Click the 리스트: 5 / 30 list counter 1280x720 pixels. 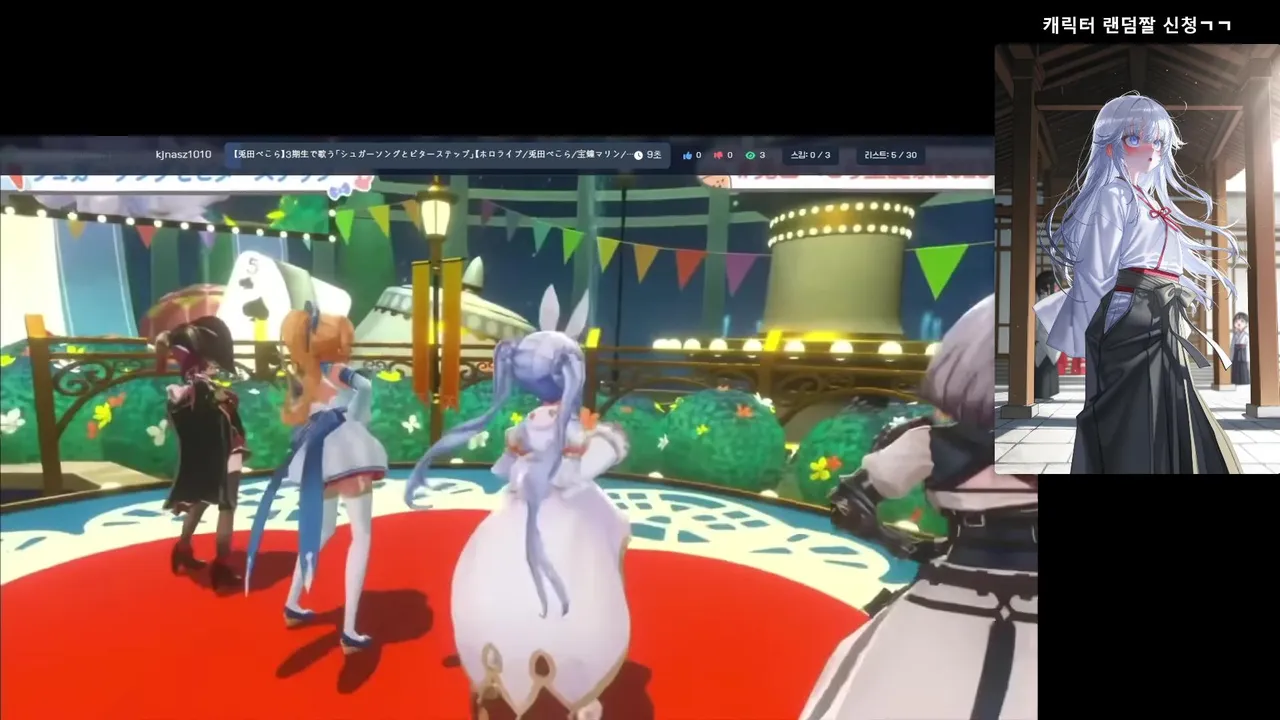890,155
